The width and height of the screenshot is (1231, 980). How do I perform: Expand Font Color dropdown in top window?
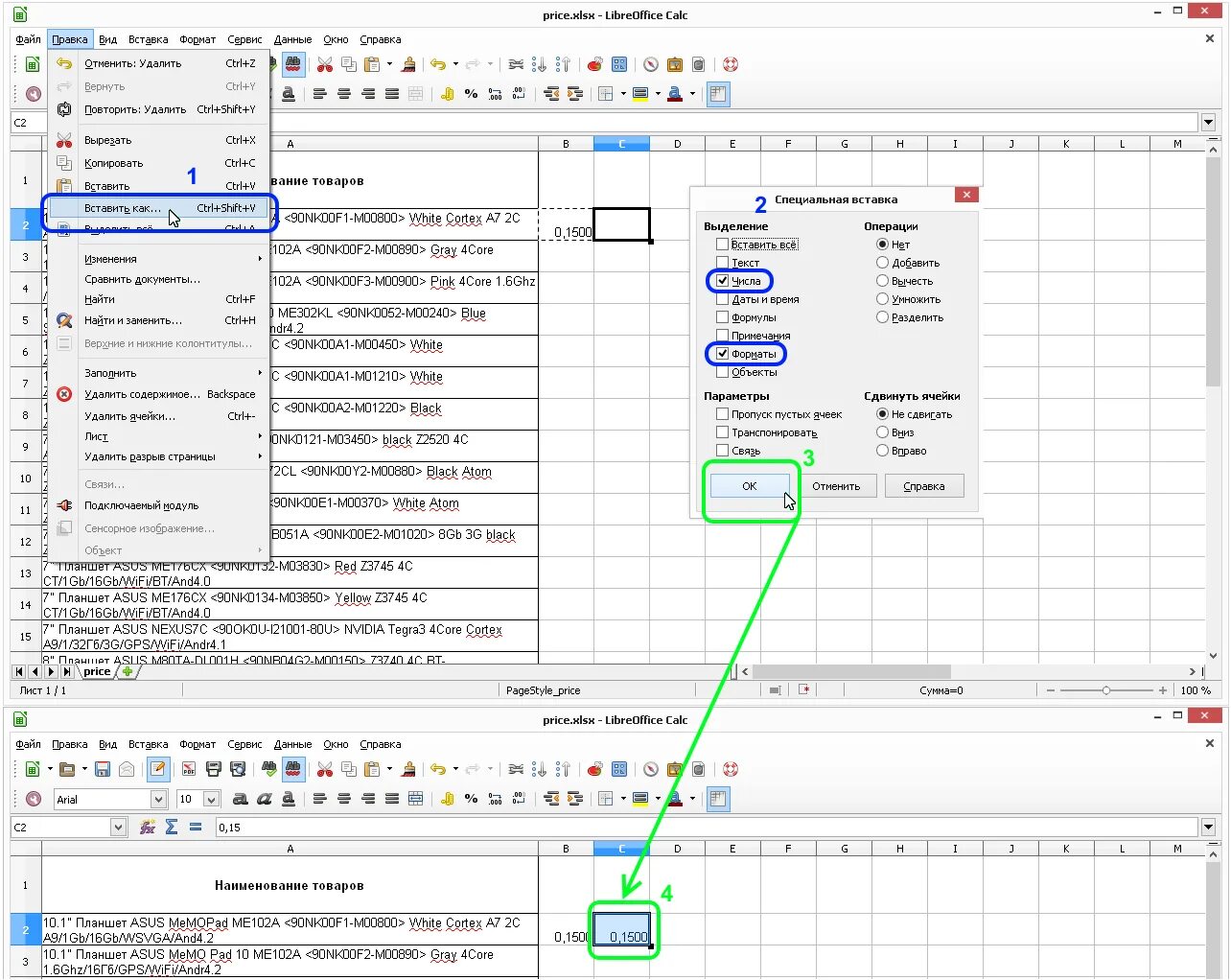point(692,94)
